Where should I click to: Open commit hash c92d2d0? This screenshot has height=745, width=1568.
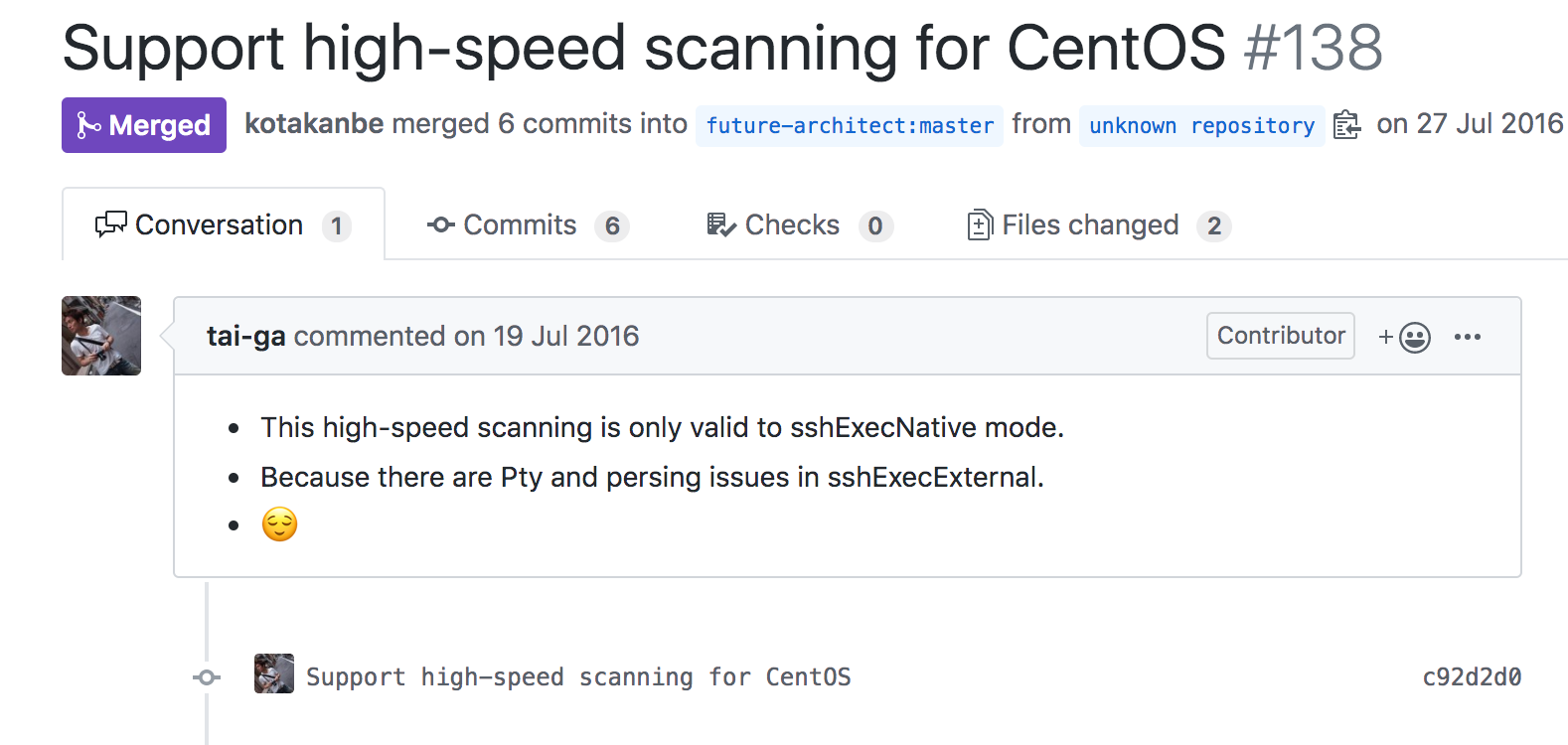[1472, 677]
